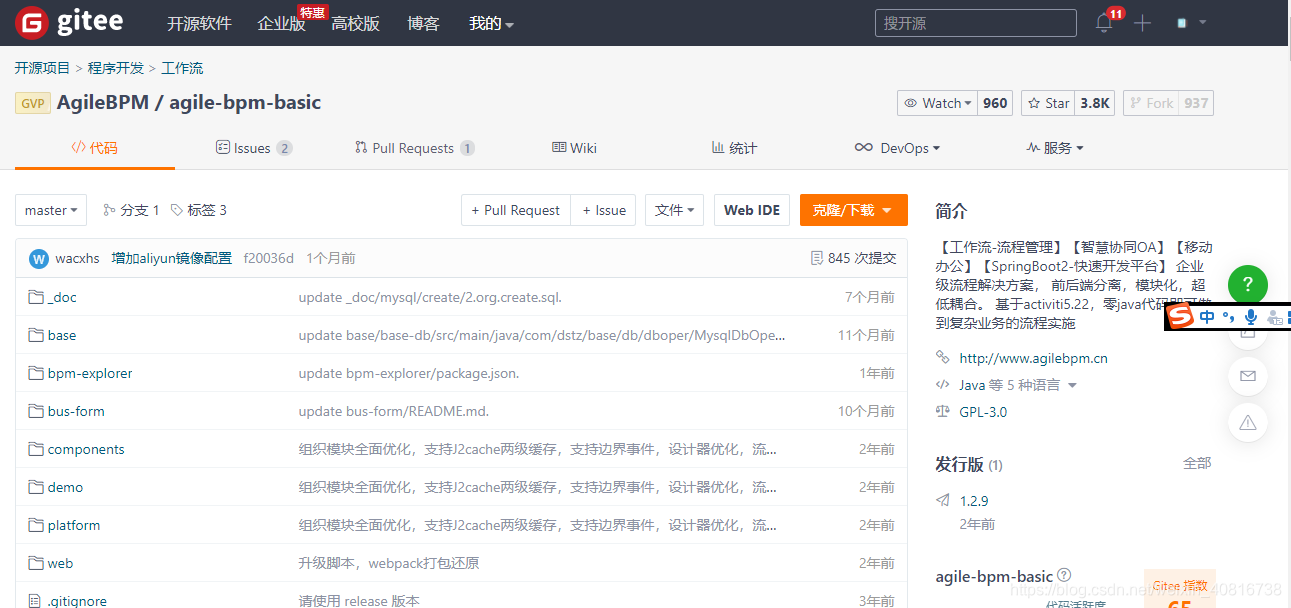Click the help icon beside agile-bpm-basic

[x=1064, y=575]
